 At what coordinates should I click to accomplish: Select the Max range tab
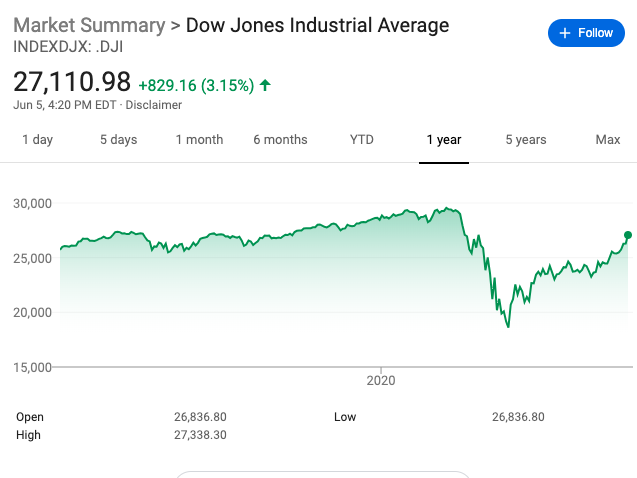(608, 140)
